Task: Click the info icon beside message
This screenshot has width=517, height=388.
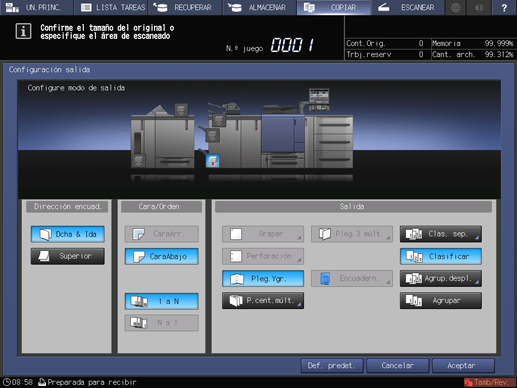Action: pyautogui.click(x=23, y=31)
